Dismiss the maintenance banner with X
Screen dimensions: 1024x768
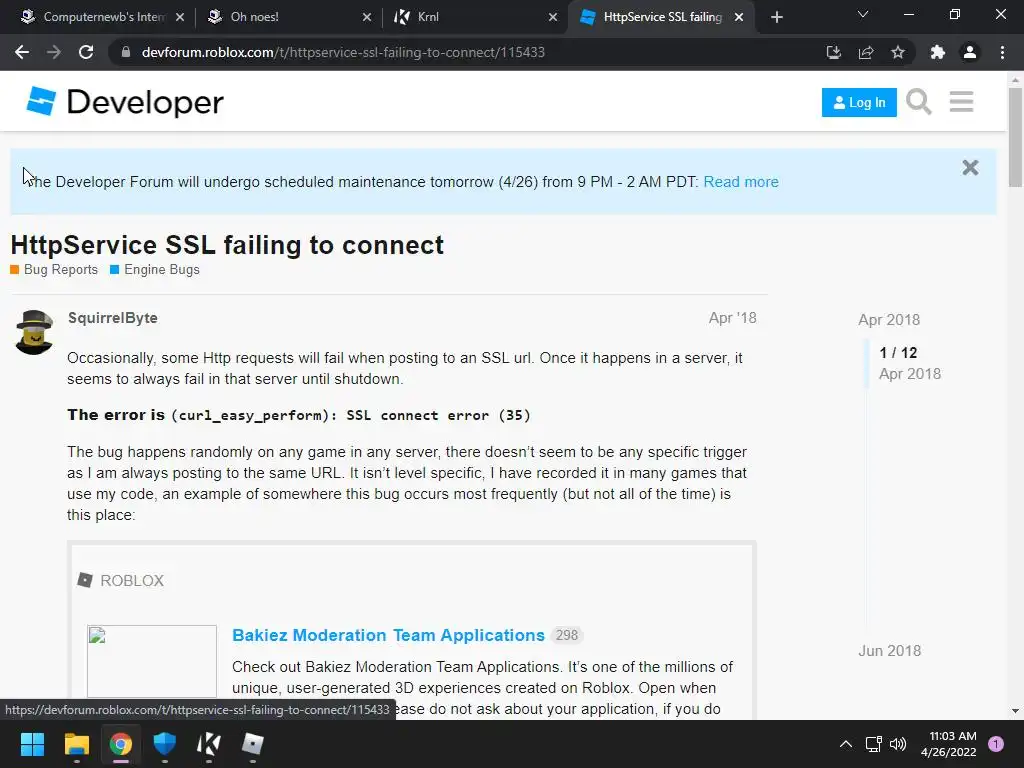(x=970, y=168)
